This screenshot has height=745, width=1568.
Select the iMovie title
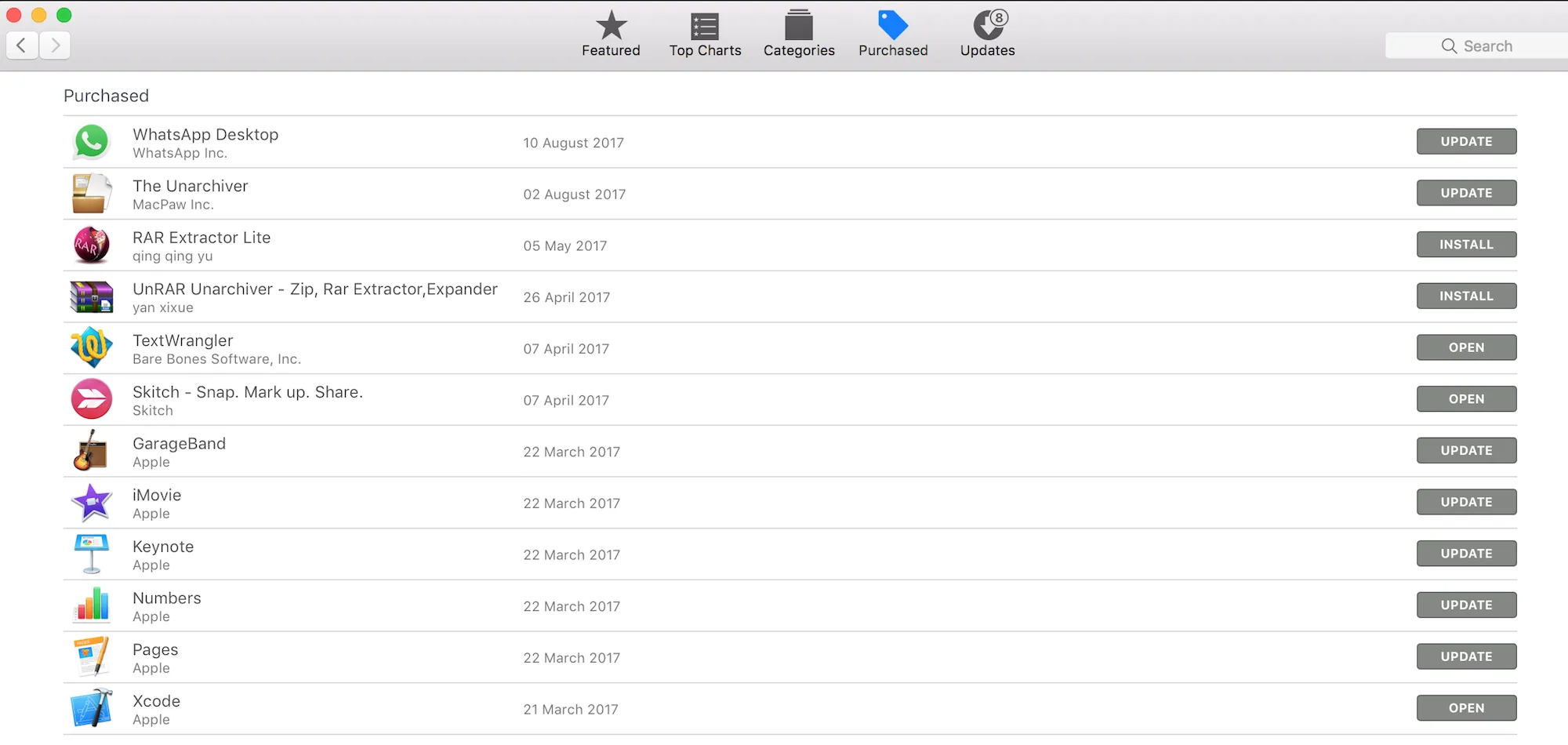157,495
